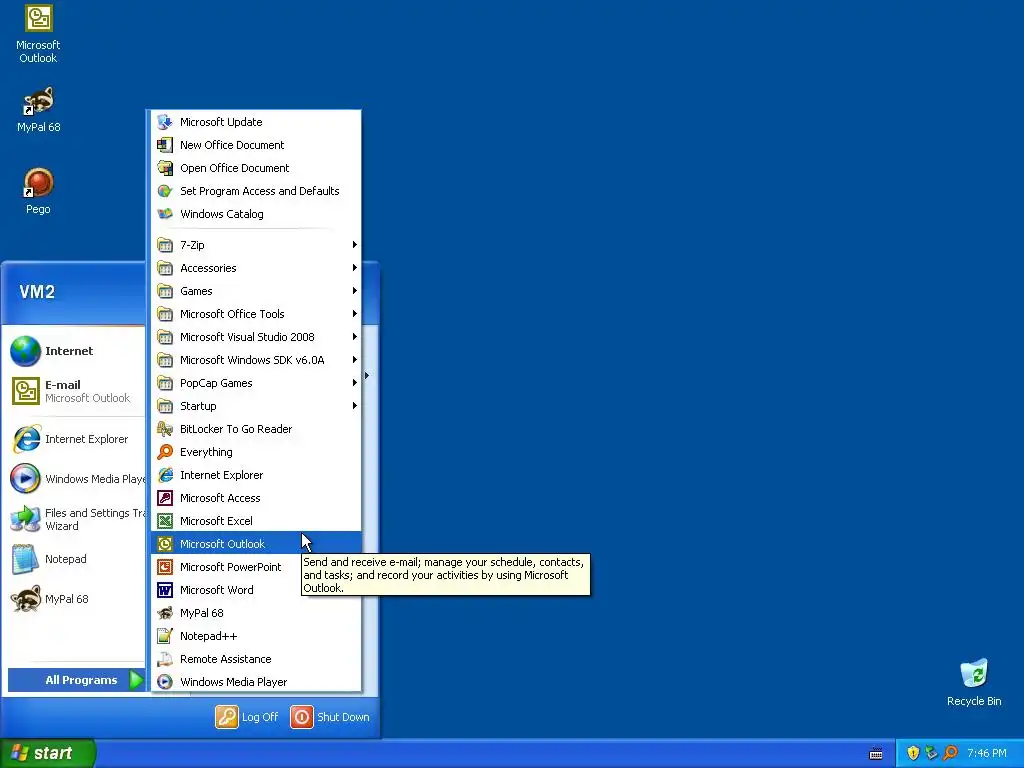
Task: Click the Microsoft Windows SDK v6.0A folder icon
Action: point(165,360)
